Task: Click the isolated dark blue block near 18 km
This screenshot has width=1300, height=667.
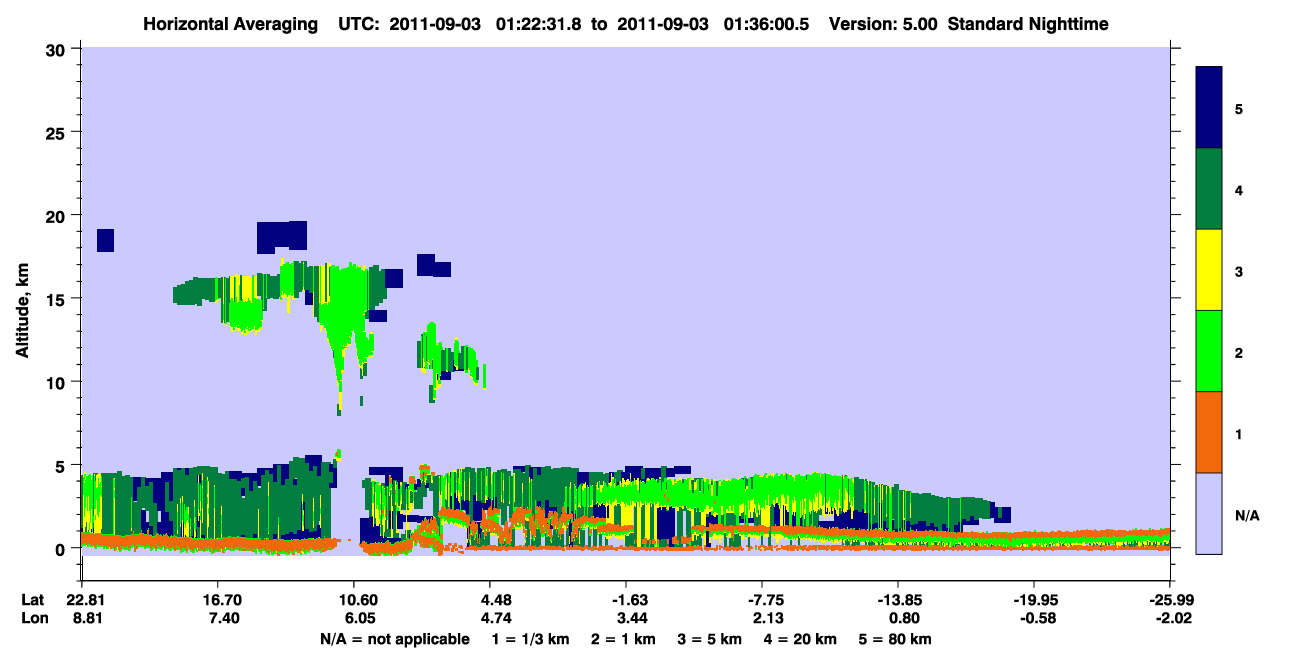Action: click(x=105, y=240)
